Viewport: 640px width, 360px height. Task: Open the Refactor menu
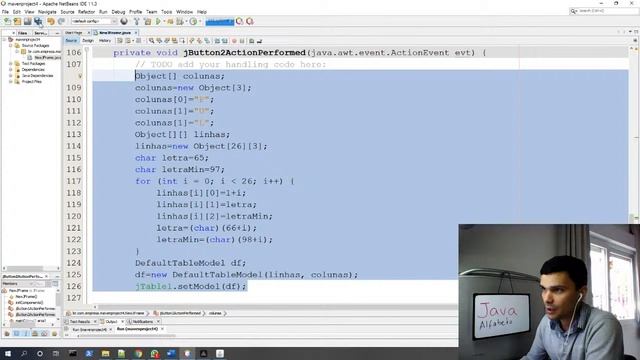[86, 12]
